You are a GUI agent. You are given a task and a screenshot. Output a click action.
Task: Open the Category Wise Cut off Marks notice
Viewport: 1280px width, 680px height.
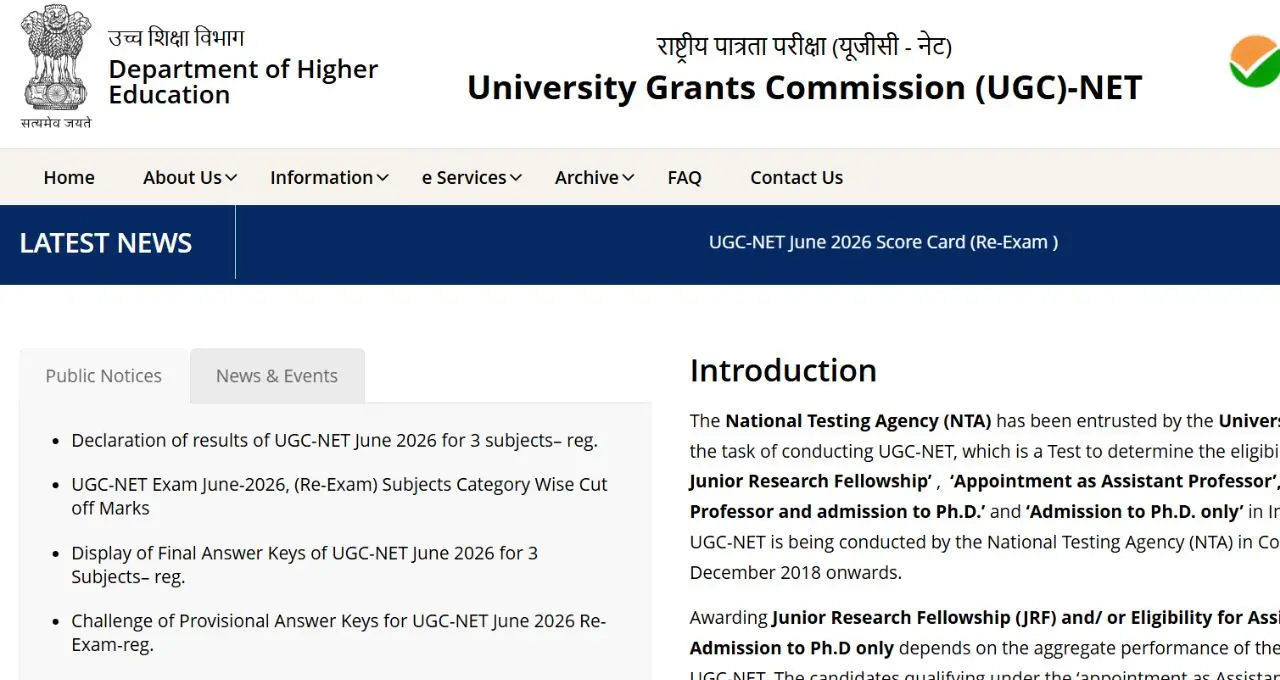(339, 496)
